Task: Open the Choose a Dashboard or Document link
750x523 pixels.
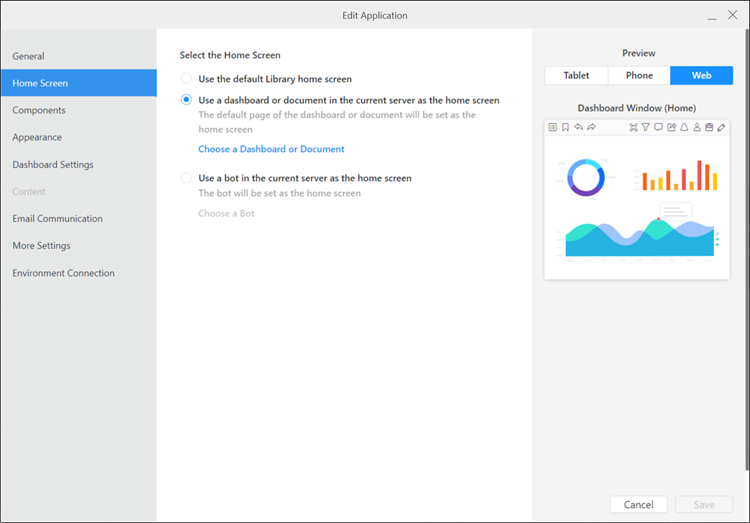Action: [271, 149]
